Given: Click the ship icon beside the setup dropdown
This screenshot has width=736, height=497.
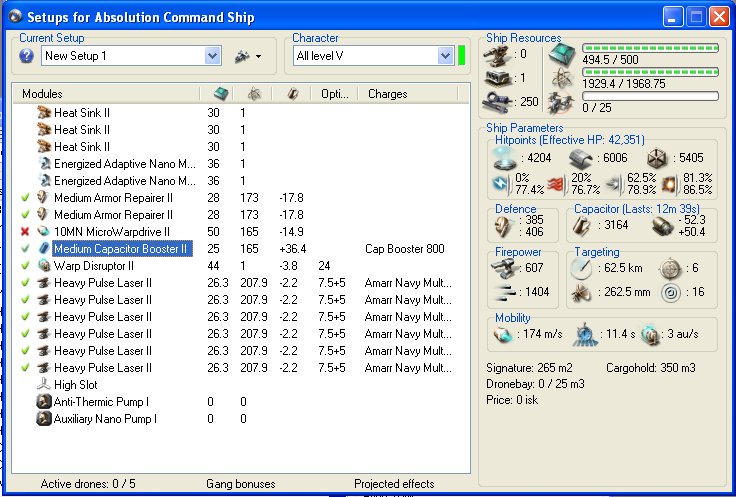Looking at the screenshot, I should coord(241,56).
